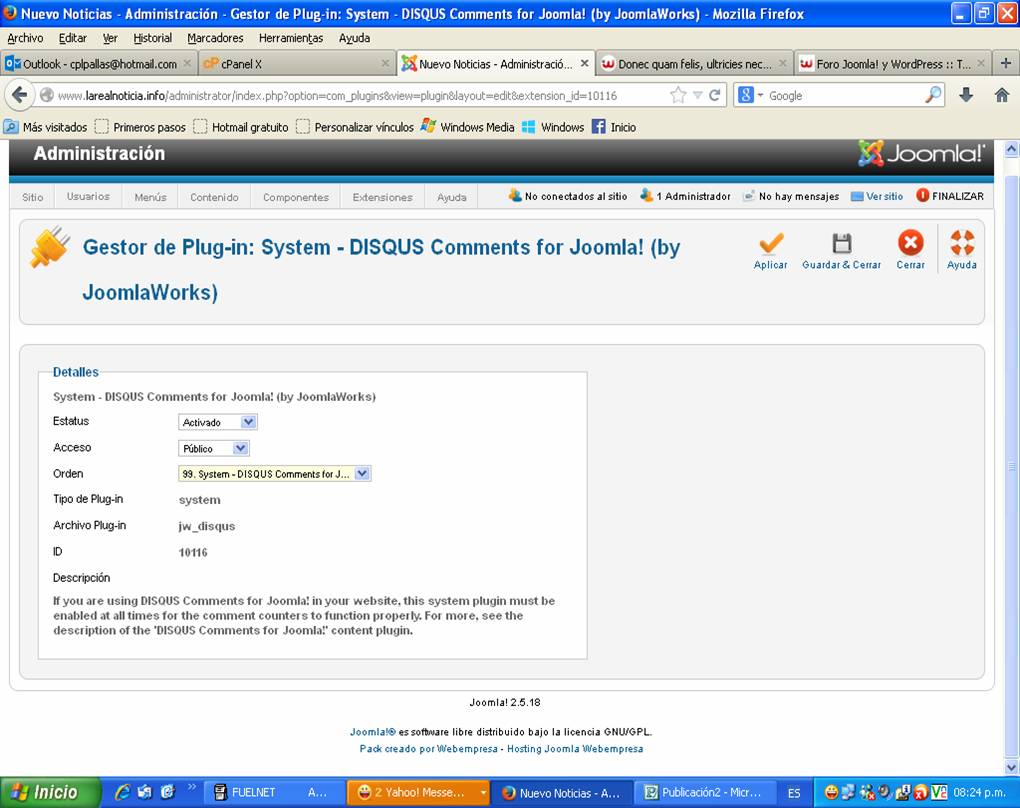Switch to Donec quam felis tab
Image resolution: width=1020 pixels, height=808 pixels.
coord(694,63)
